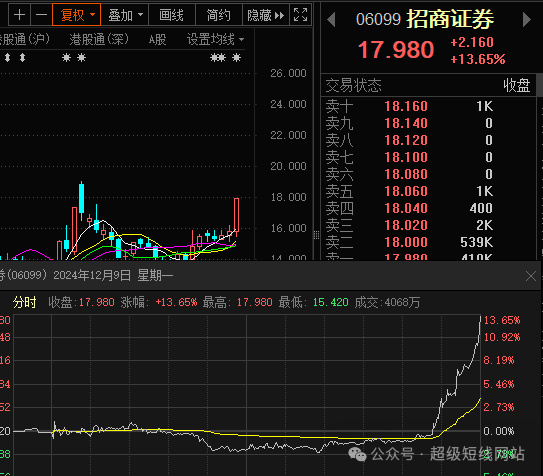Screen dimensions: 543x476
Task: Select 卖七 row price 18.100
Action: [x=406, y=157]
